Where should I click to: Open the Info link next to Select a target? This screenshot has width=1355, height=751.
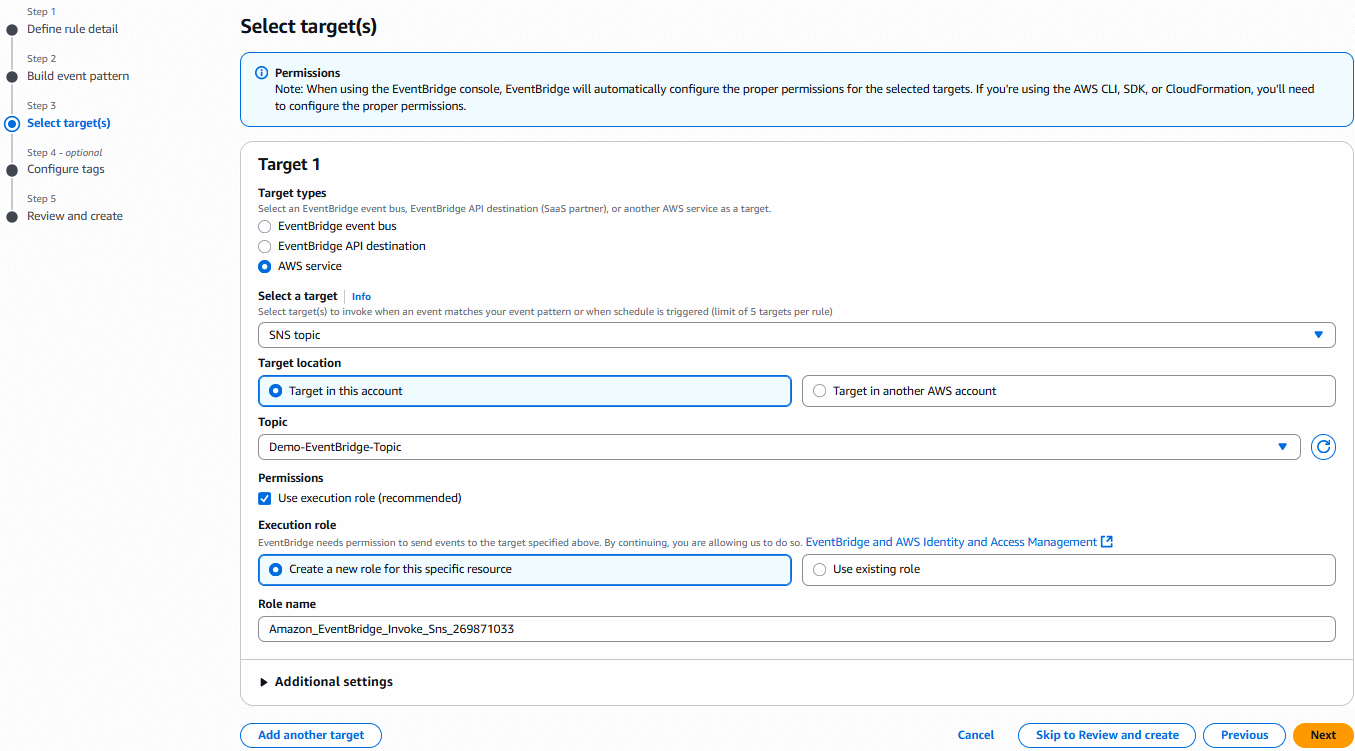(x=361, y=296)
